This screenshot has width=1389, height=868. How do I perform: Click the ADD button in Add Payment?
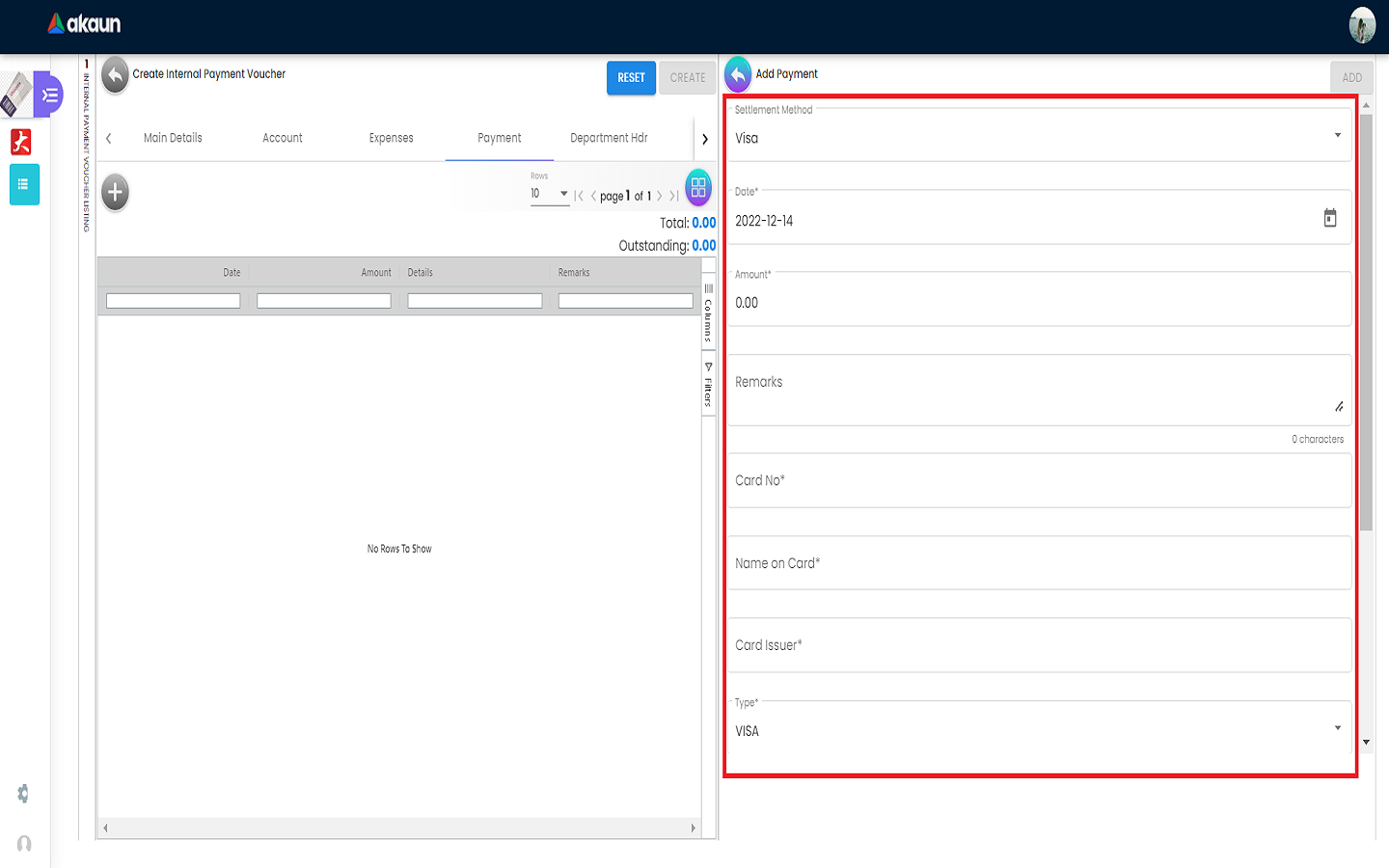1351,78
